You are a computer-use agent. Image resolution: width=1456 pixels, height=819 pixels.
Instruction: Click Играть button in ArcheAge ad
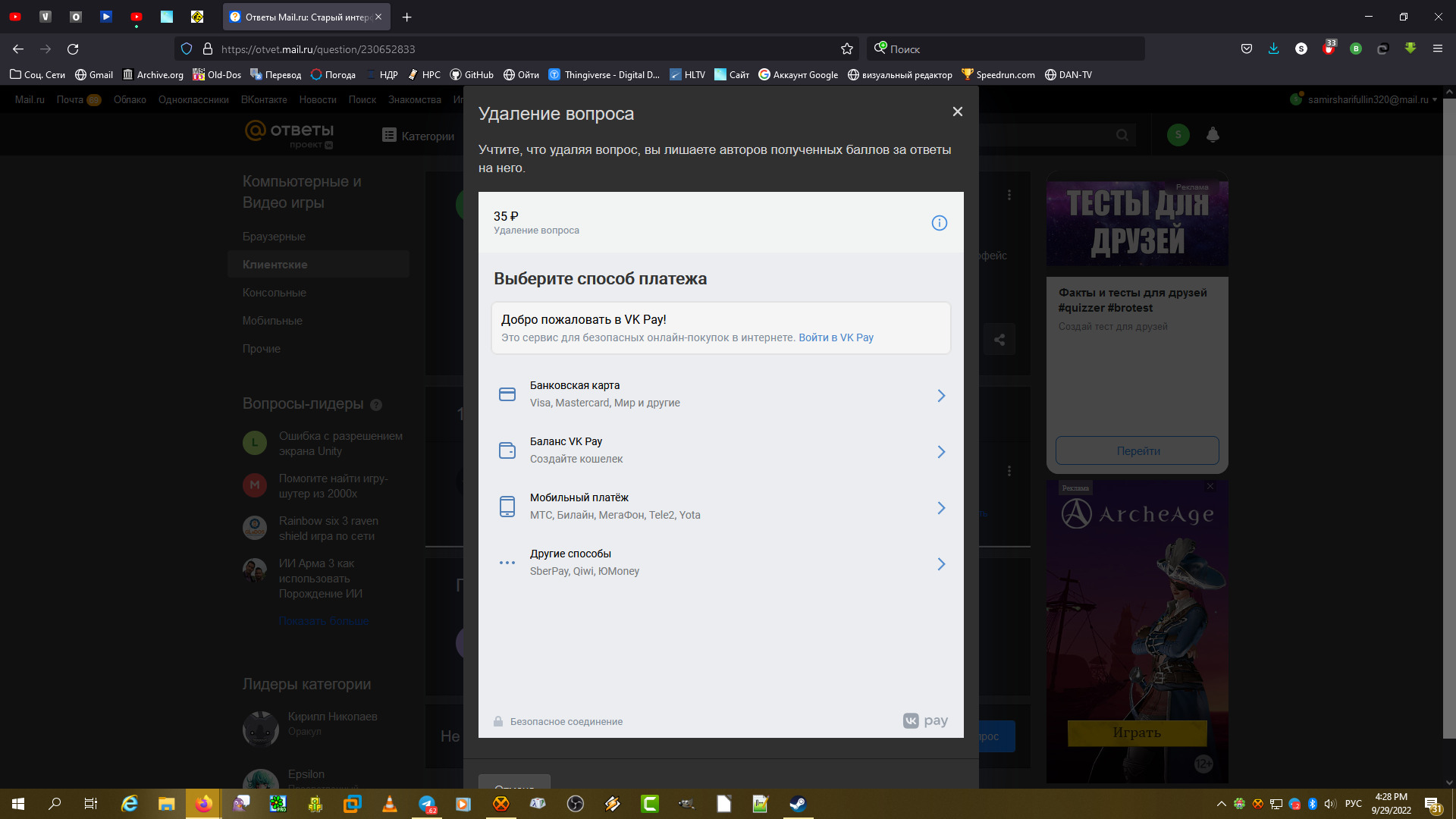click(1137, 733)
